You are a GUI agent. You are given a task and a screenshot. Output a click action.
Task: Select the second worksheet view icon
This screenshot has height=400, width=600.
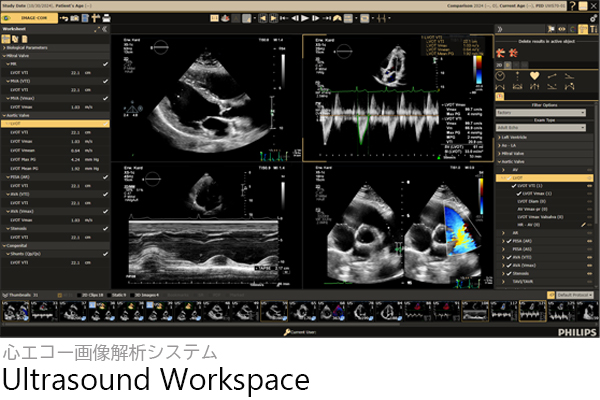click(x=15, y=39)
